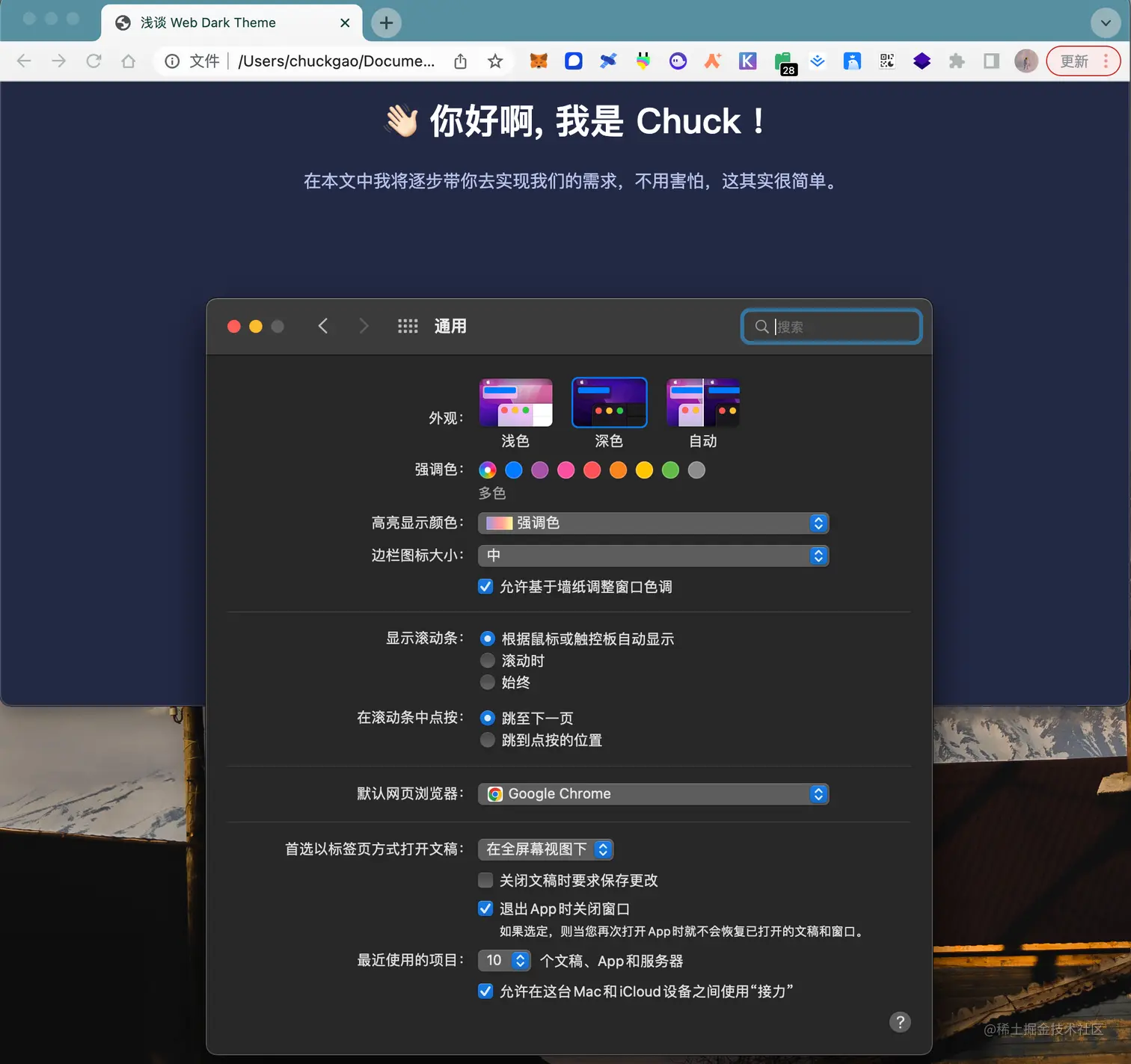This screenshot has width=1131, height=1064.
Task: Click the help question mark button
Action: (x=900, y=1022)
